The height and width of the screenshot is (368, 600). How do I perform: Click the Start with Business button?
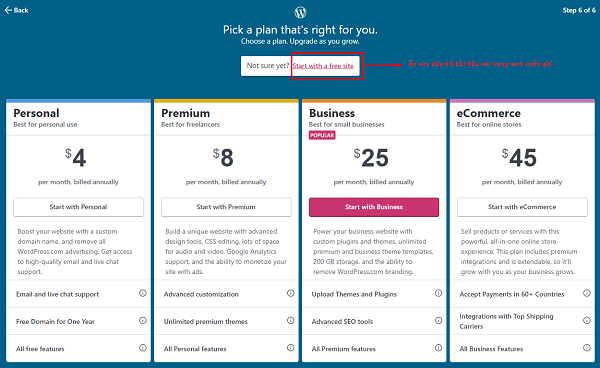coord(374,207)
